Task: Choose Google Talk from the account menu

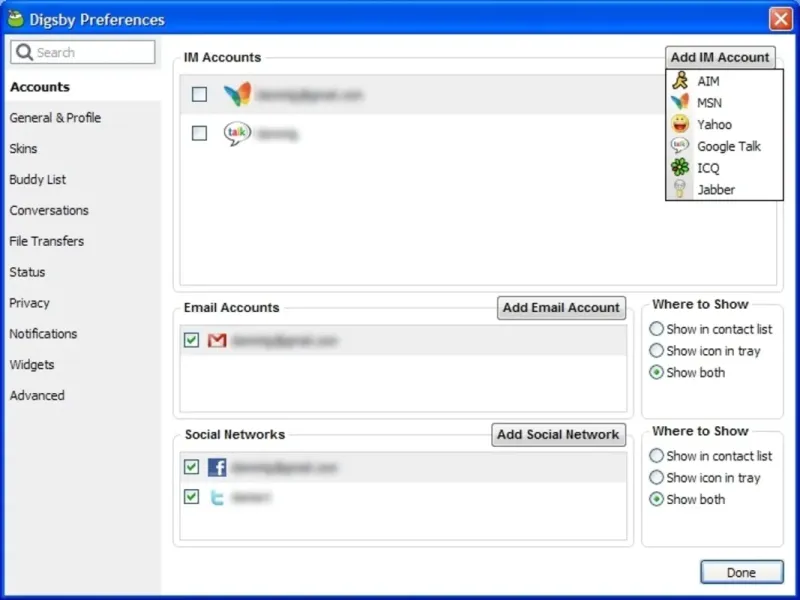Action: click(x=724, y=146)
